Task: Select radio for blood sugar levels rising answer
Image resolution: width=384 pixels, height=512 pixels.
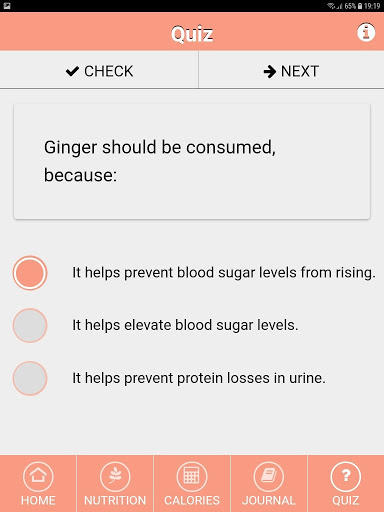Action: 30,273
